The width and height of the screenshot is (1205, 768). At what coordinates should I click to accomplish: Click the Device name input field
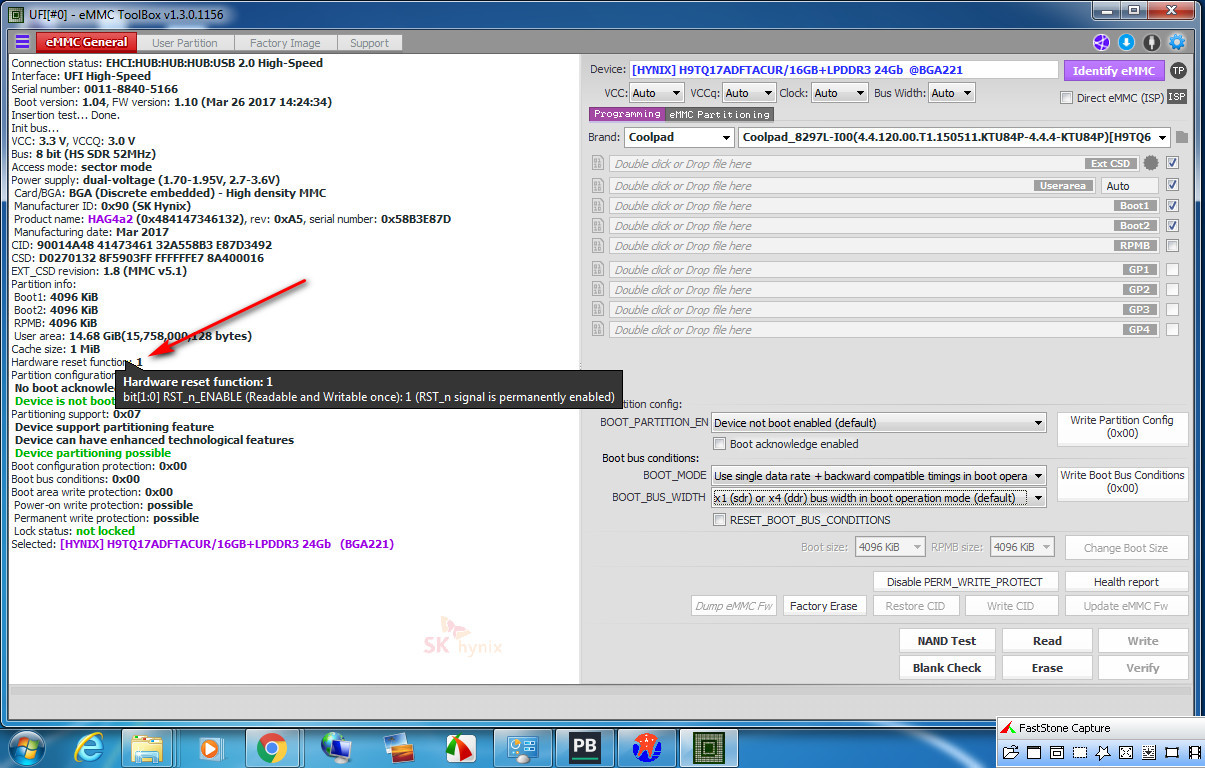pyautogui.click(x=843, y=70)
